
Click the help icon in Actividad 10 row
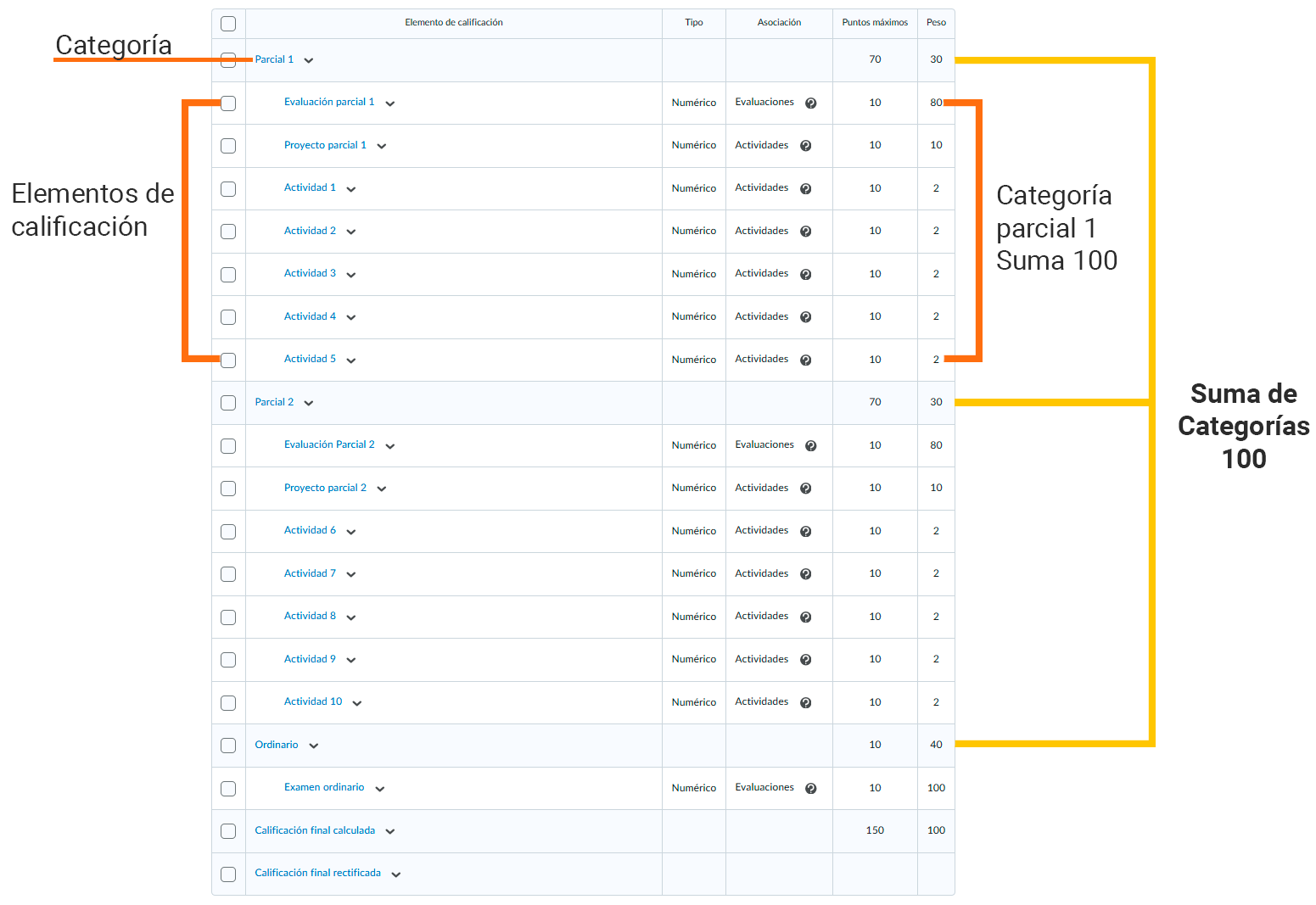point(805,703)
